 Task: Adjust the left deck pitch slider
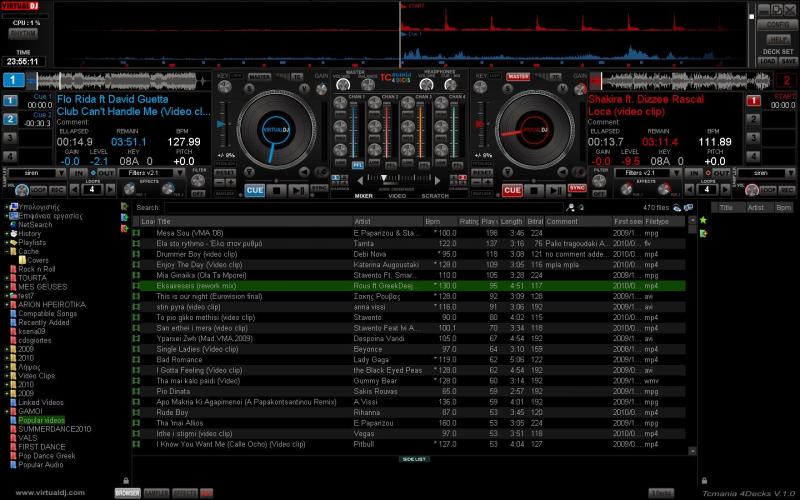[x=221, y=124]
